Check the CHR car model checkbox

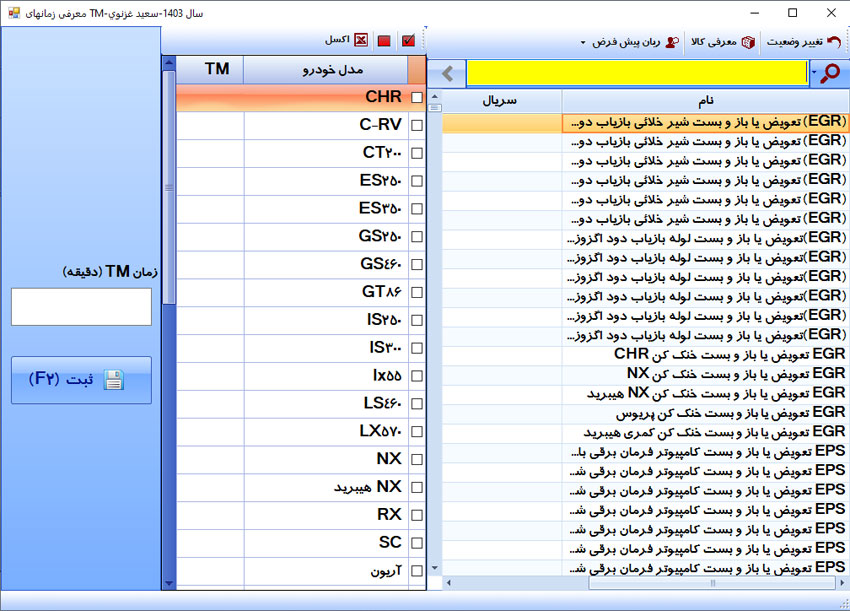[x=416, y=97]
